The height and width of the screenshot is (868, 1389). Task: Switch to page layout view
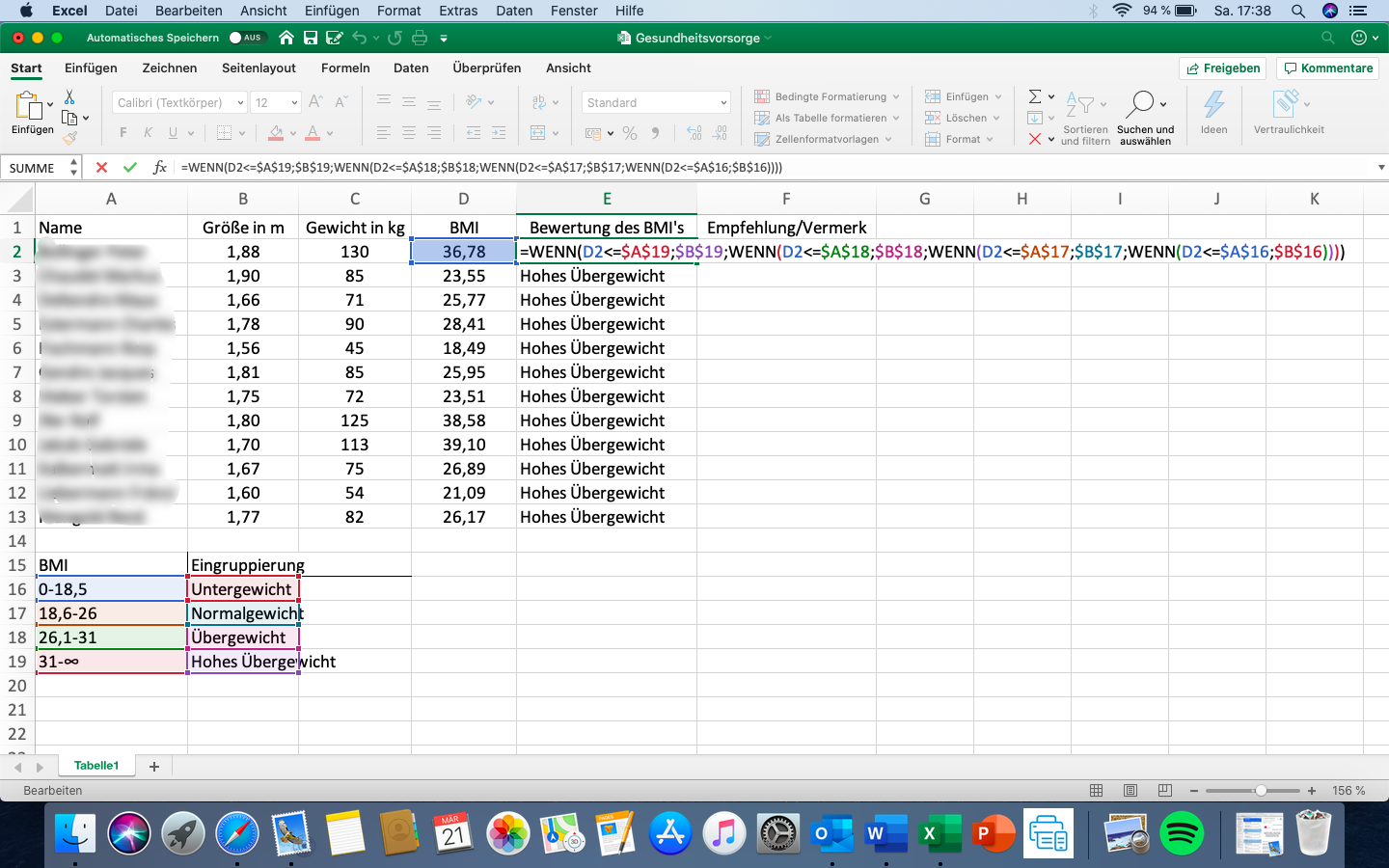(1130, 790)
